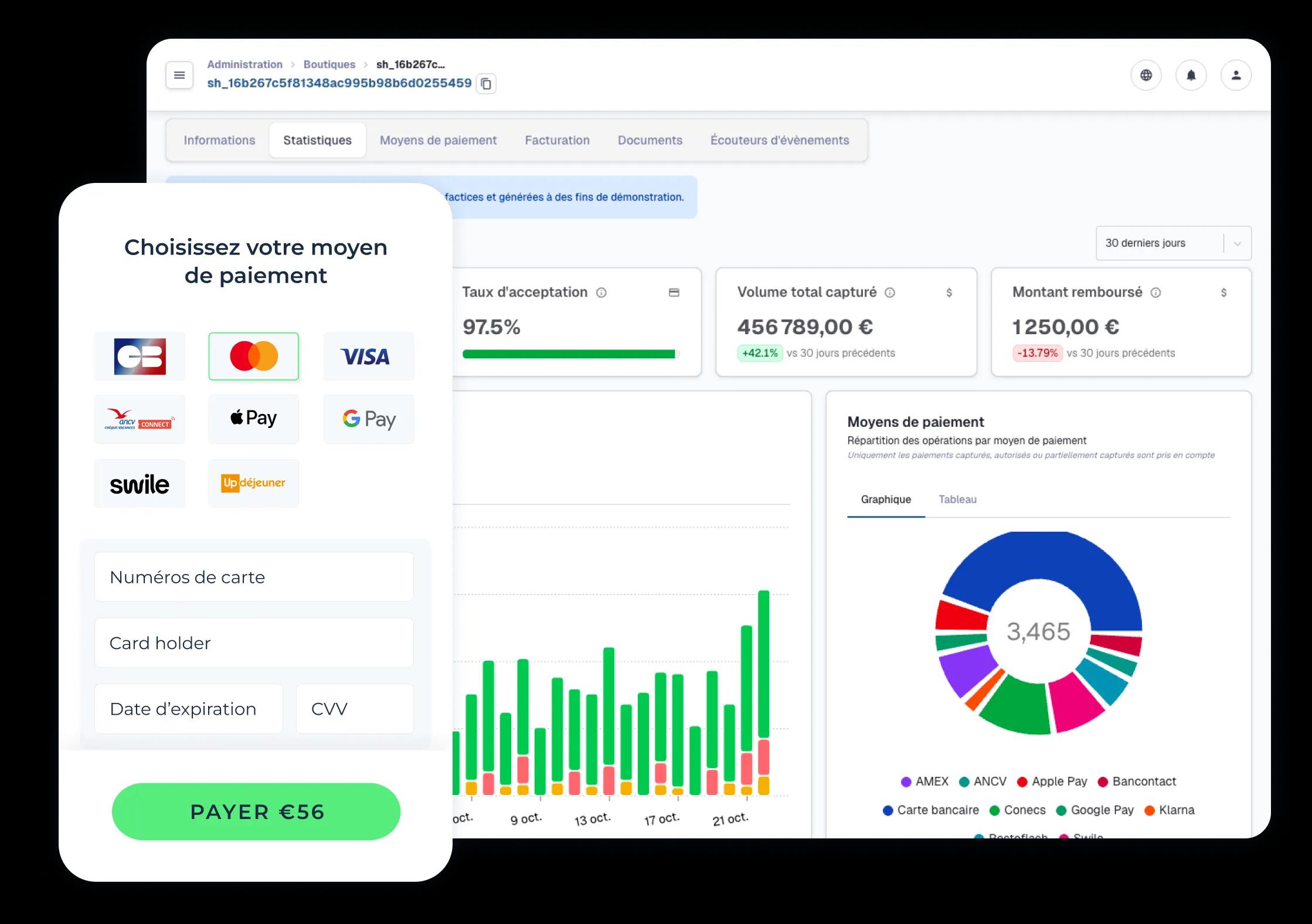Pick Apple Pay as payment method
The image size is (1312, 924).
click(253, 419)
